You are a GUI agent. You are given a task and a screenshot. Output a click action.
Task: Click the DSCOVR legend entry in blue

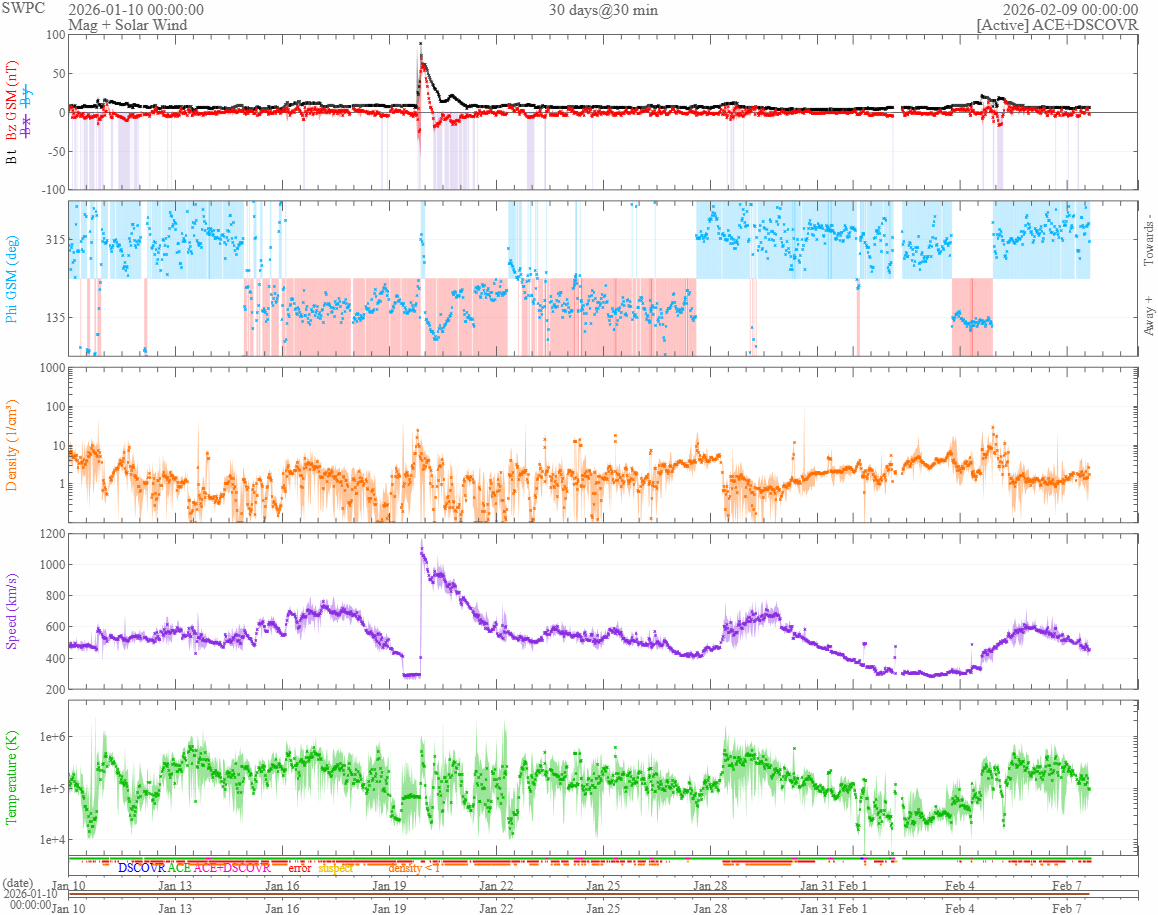coord(142,868)
